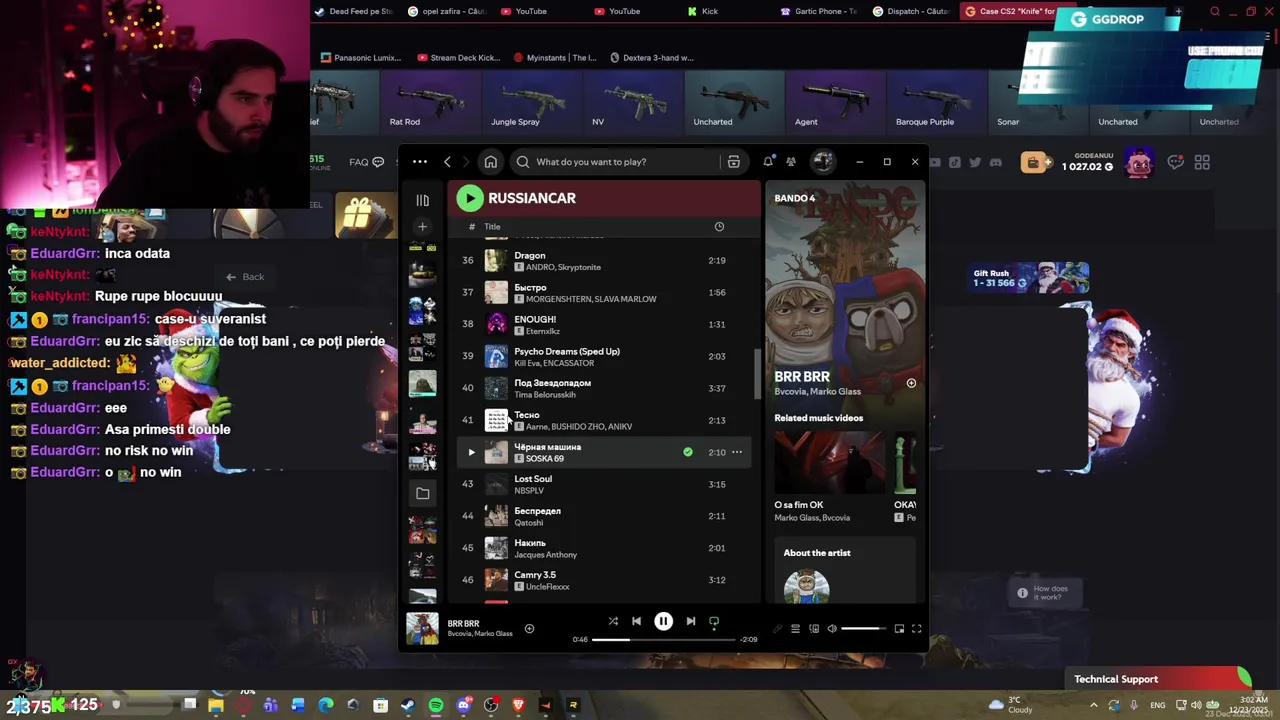Open more options for Чёрная машина
This screenshot has width=1280, height=720.
(x=737, y=452)
